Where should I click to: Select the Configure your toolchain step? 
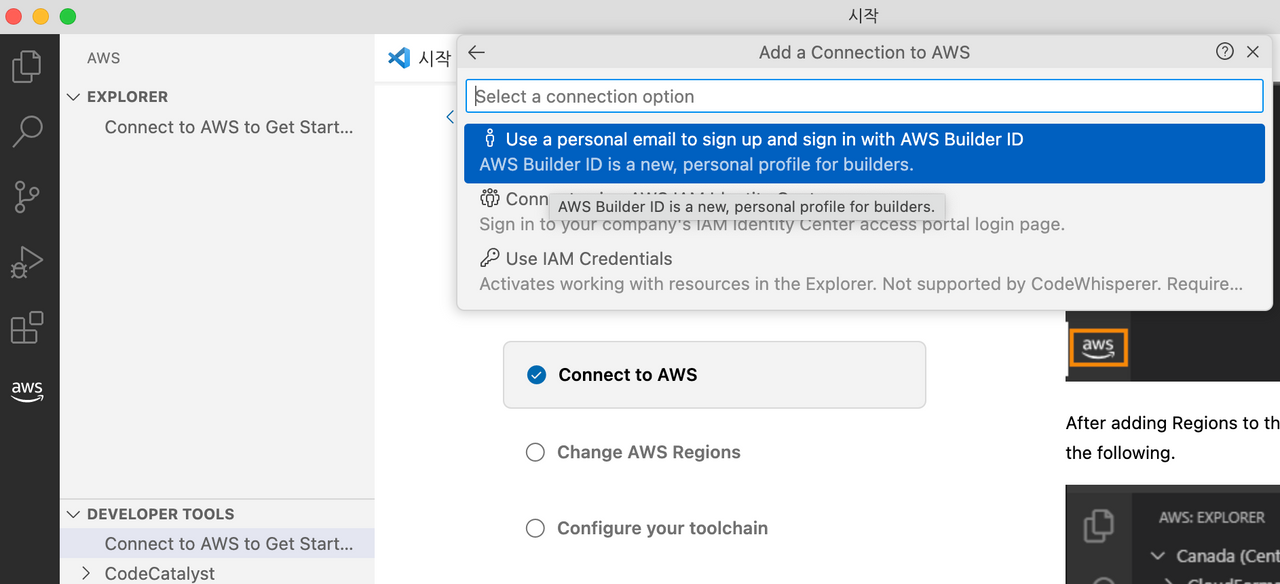tap(647, 528)
